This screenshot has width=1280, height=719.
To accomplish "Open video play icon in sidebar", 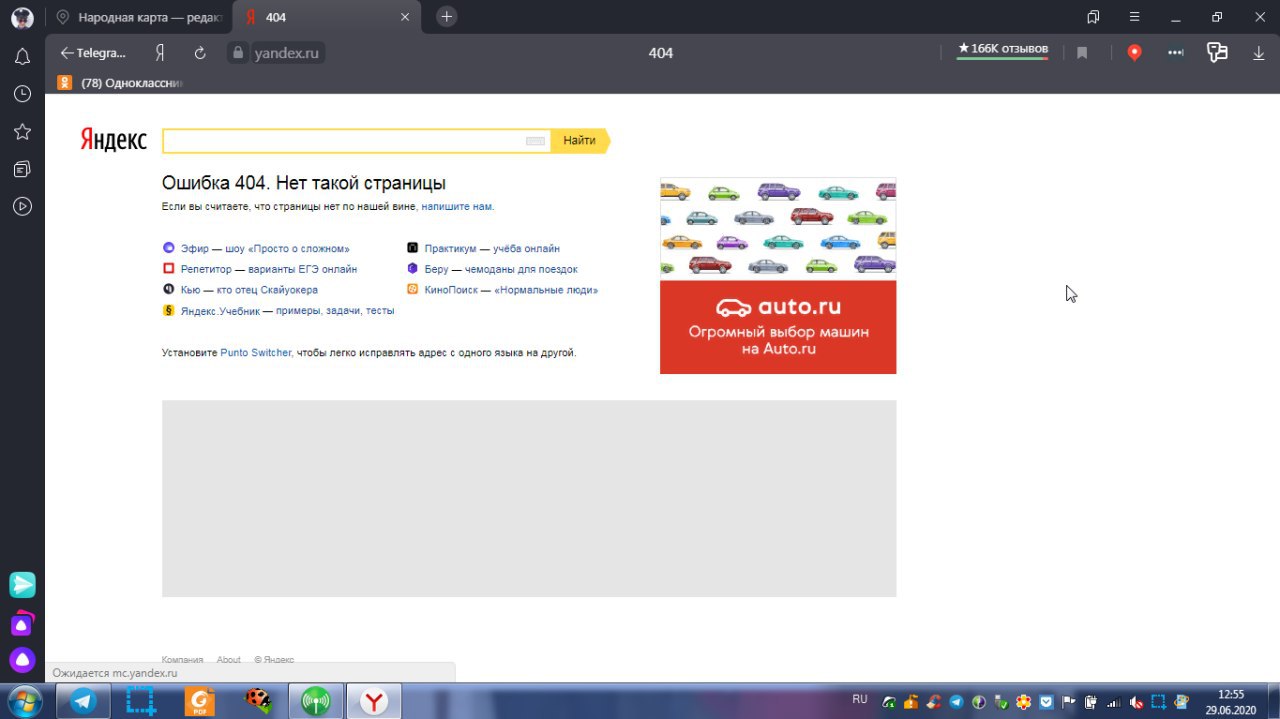I will tap(22, 207).
